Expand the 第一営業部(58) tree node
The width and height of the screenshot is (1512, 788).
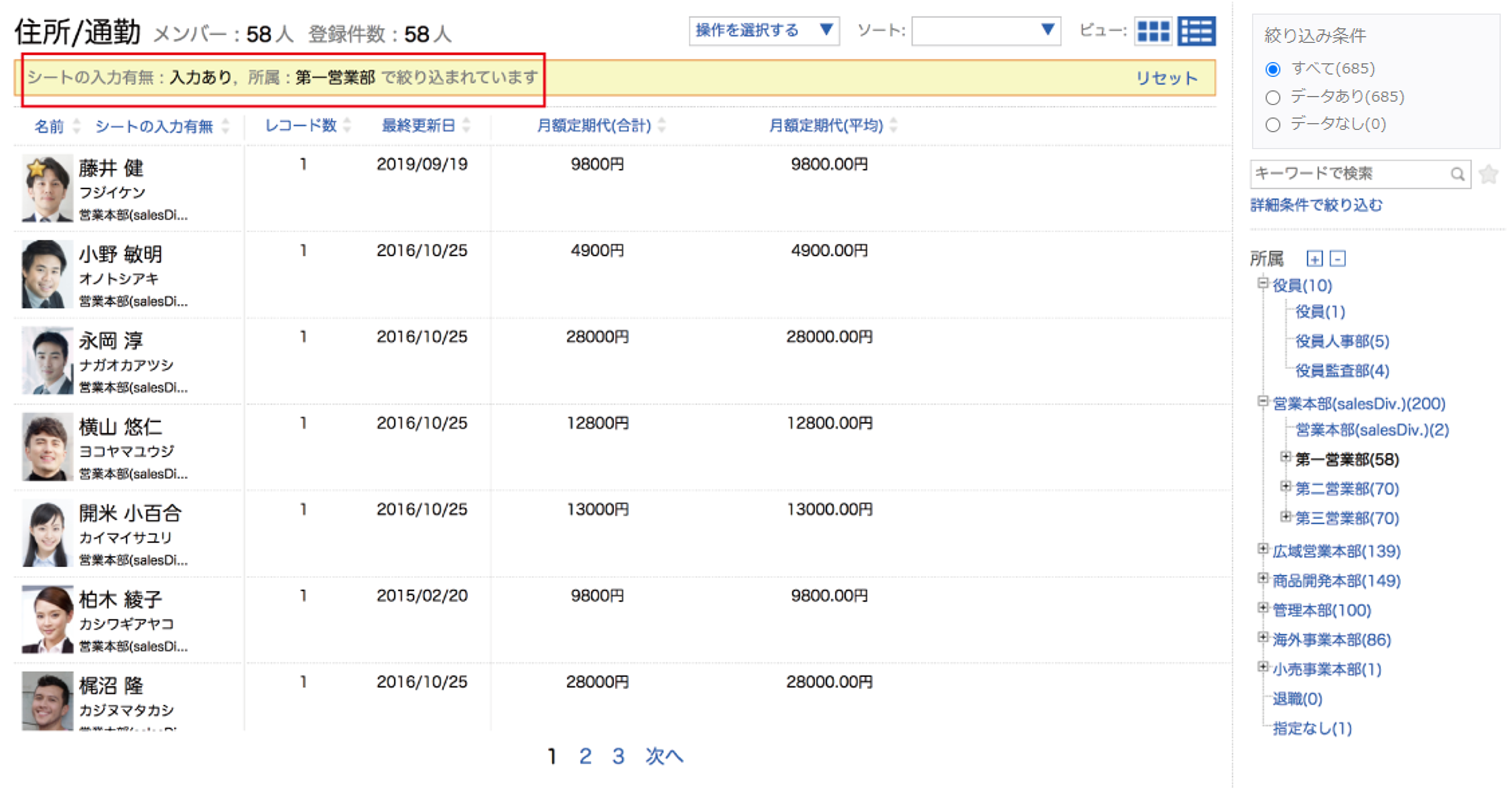[x=1285, y=457]
